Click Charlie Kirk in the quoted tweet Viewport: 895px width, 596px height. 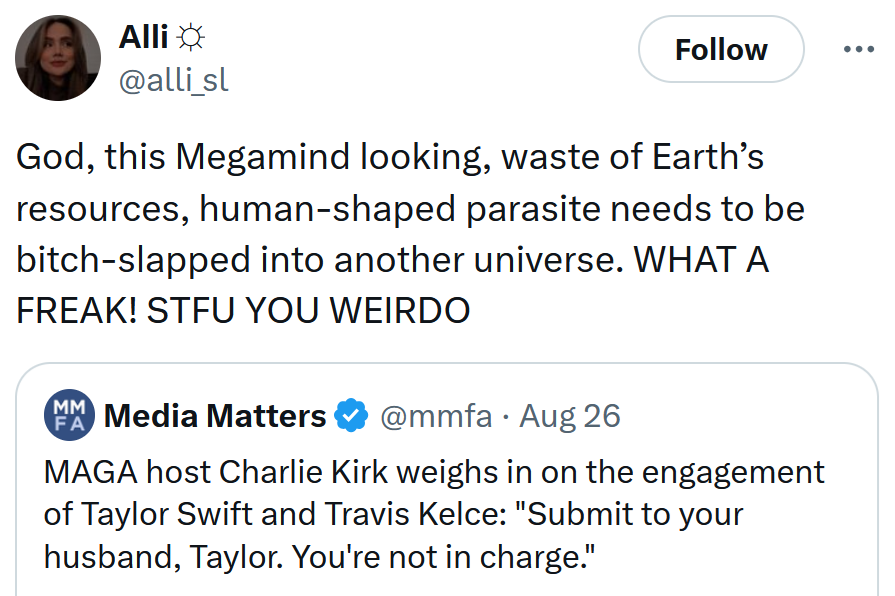pyautogui.click(x=305, y=472)
